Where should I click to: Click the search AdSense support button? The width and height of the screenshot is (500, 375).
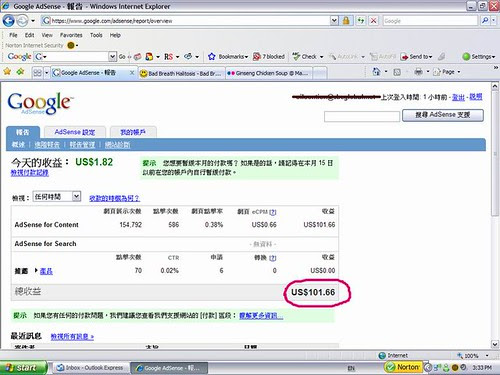click(443, 115)
